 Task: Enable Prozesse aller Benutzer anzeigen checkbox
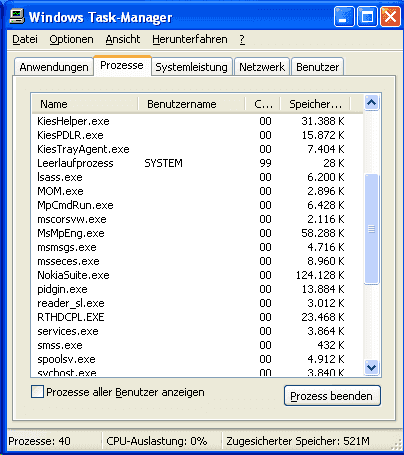[x=37, y=392]
